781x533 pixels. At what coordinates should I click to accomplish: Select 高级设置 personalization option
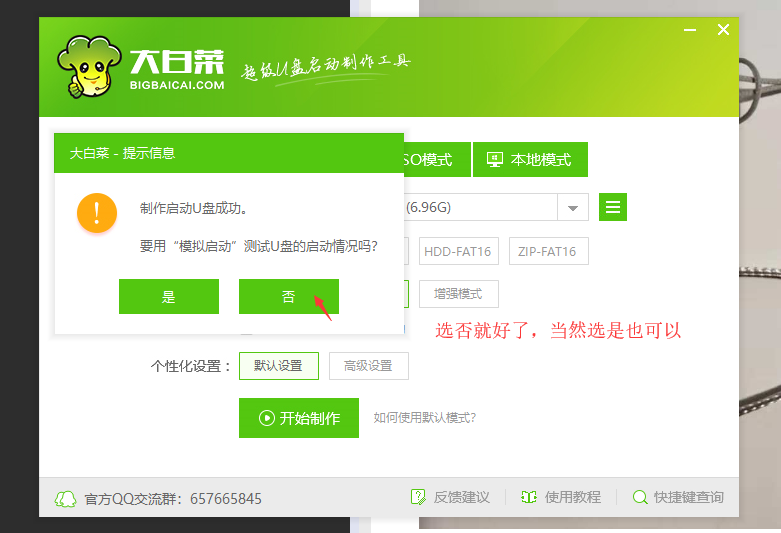coord(369,366)
